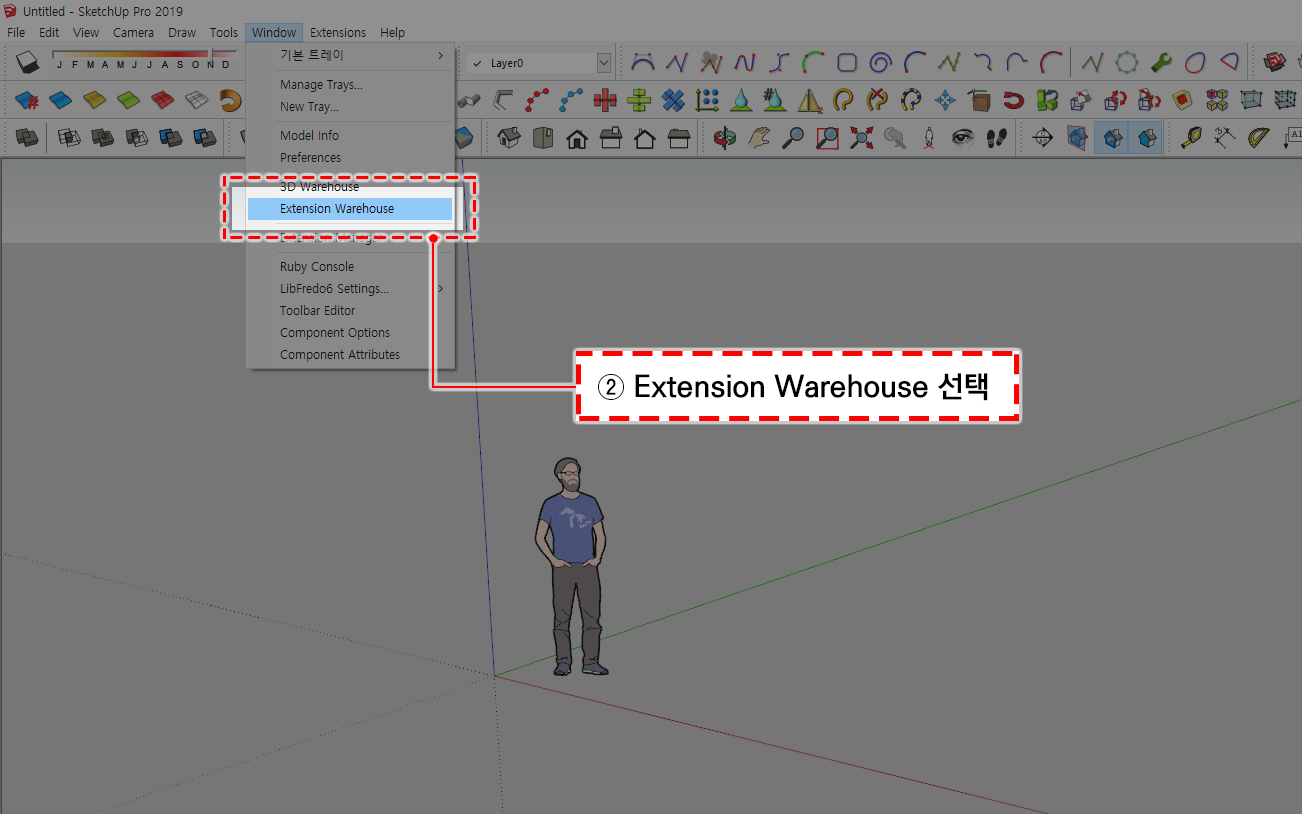Select the rounded rectangle curve tool
The image size is (1302, 814).
846,62
